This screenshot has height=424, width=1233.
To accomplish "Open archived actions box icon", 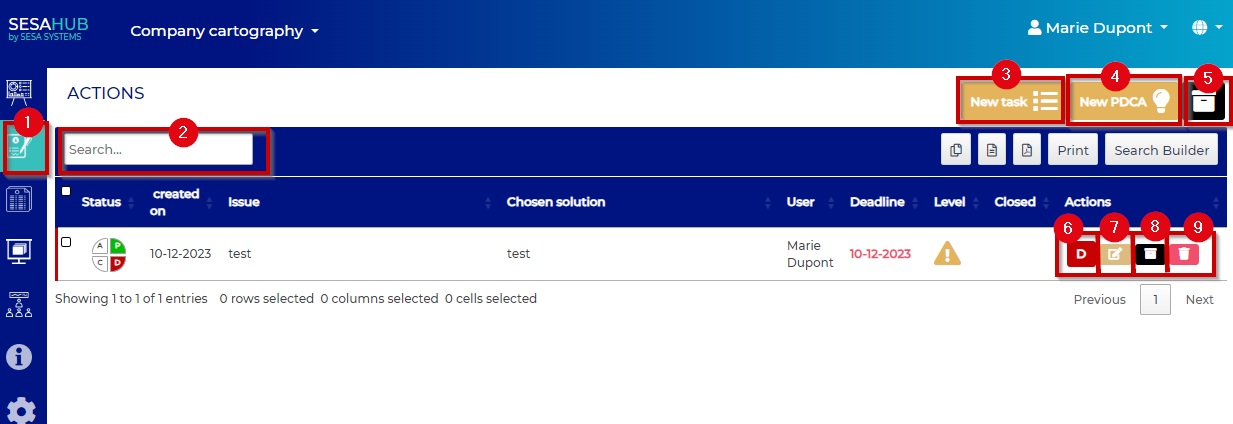I will [x=1206, y=101].
